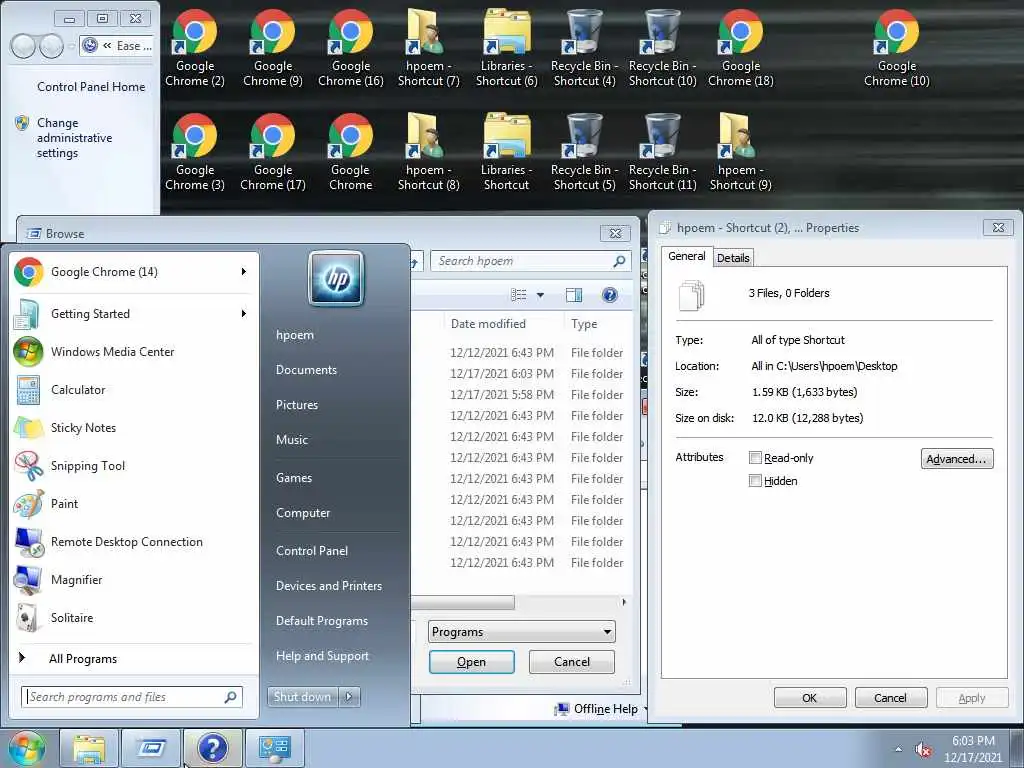The image size is (1024, 768).
Task: Open hpoem - Shortcut (7) desktop icon
Action: tap(428, 48)
